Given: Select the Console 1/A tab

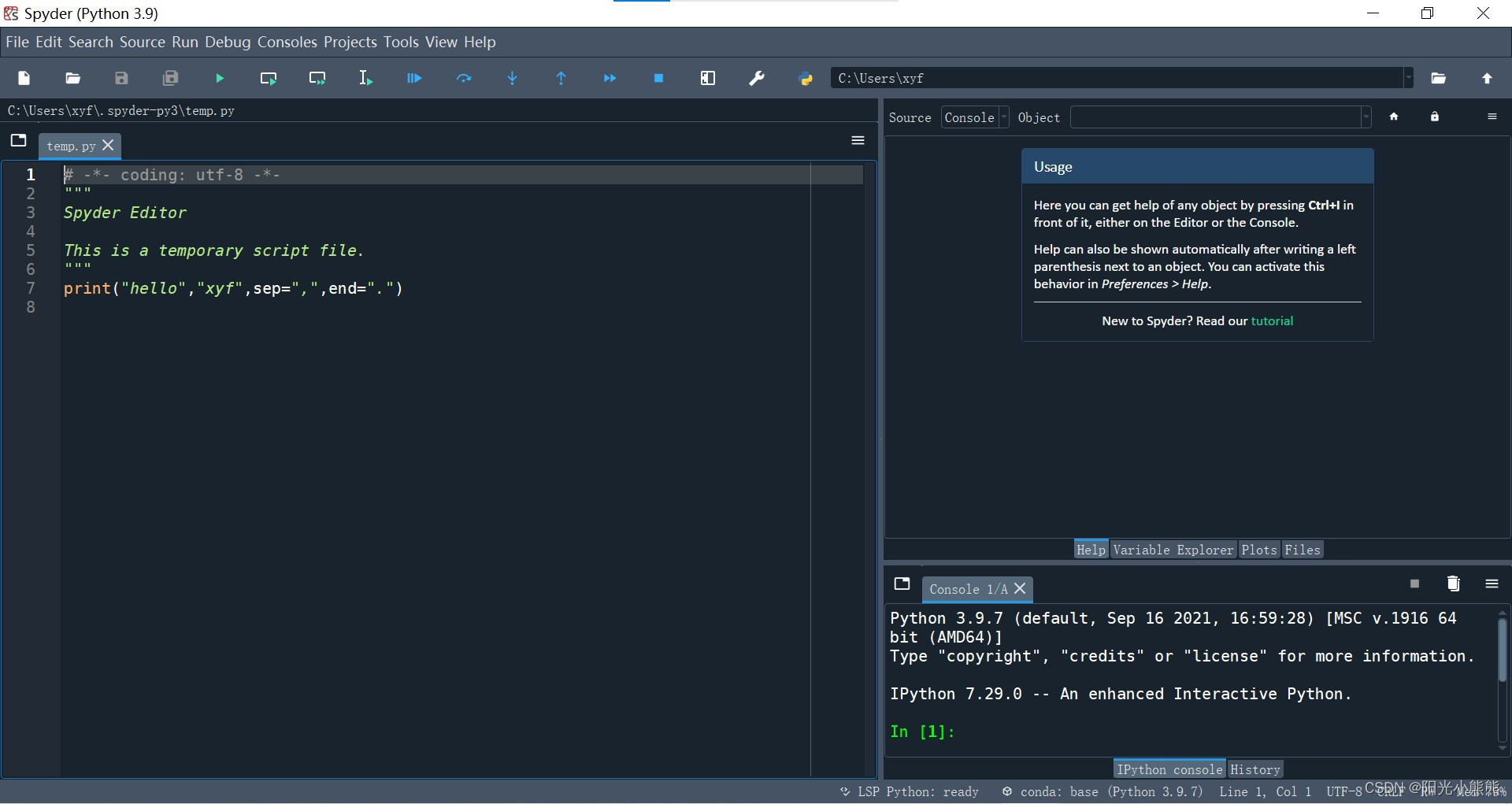Looking at the screenshot, I should coord(969,589).
